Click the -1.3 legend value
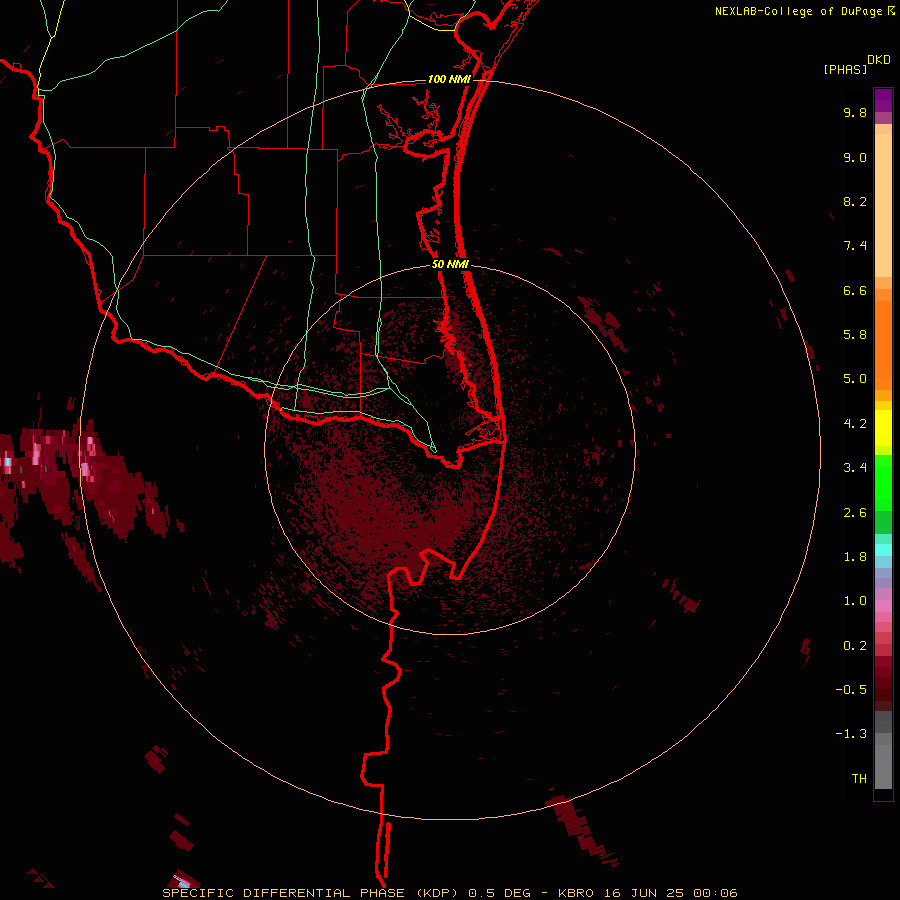This screenshot has height=900, width=900. point(851,734)
